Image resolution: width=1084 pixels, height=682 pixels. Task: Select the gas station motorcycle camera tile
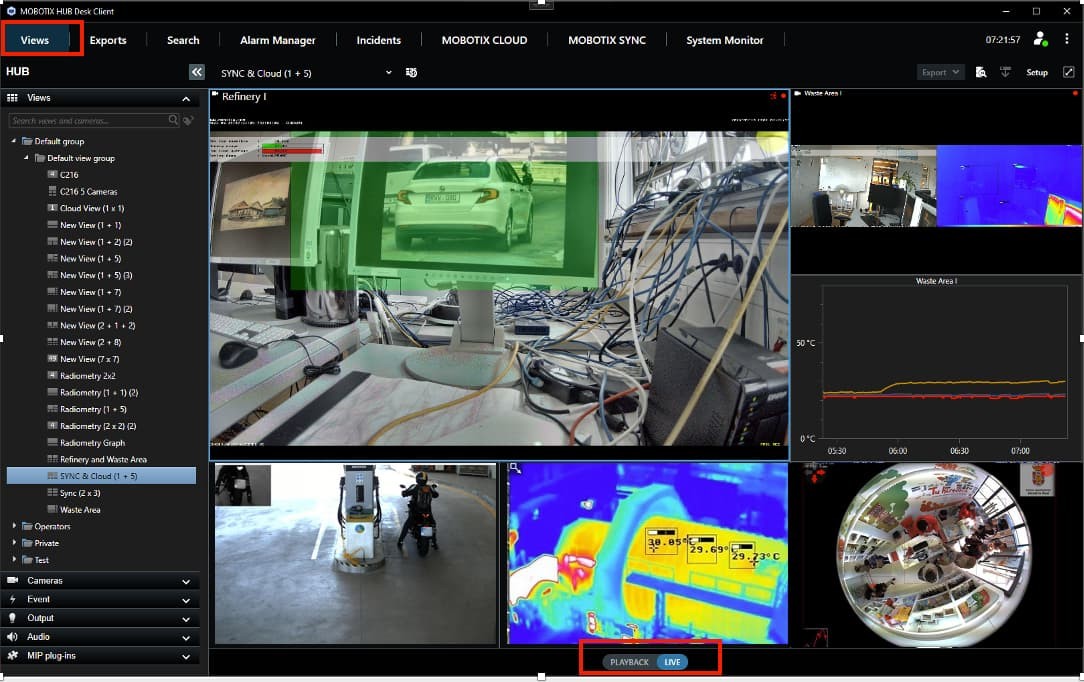[355, 554]
